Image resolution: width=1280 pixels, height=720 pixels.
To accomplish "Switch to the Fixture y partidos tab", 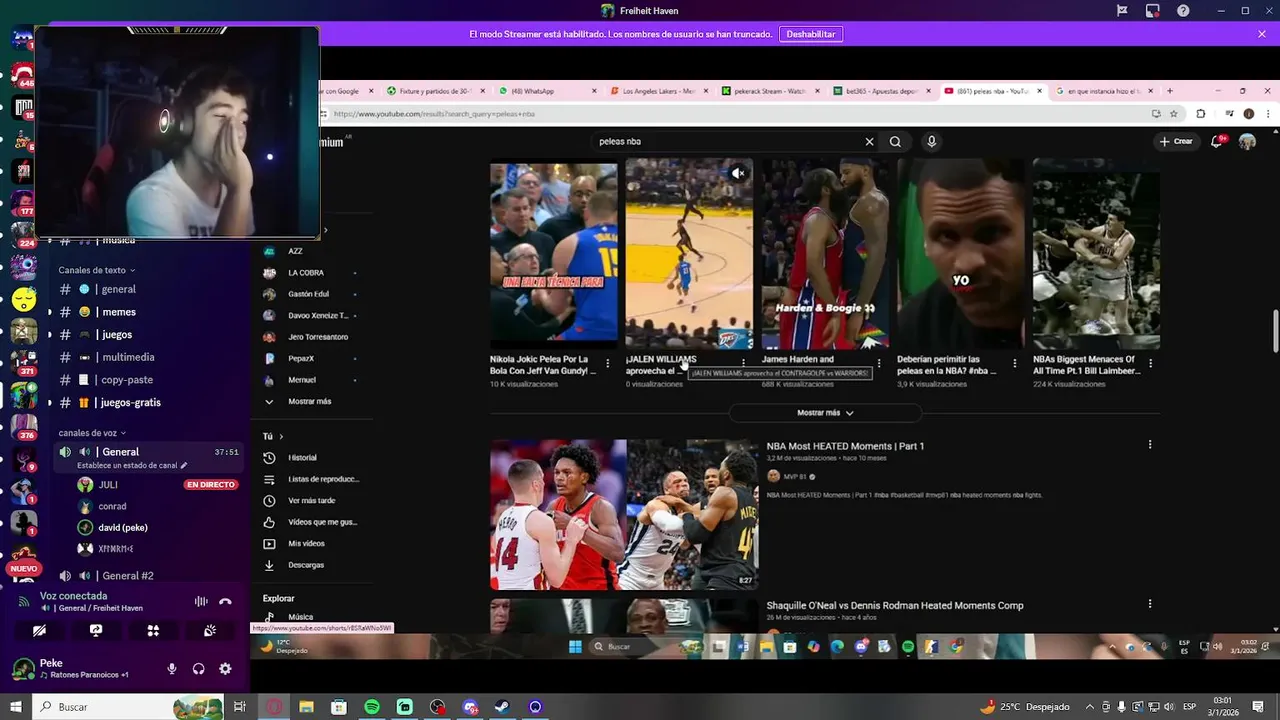I will (x=435, y=91).
